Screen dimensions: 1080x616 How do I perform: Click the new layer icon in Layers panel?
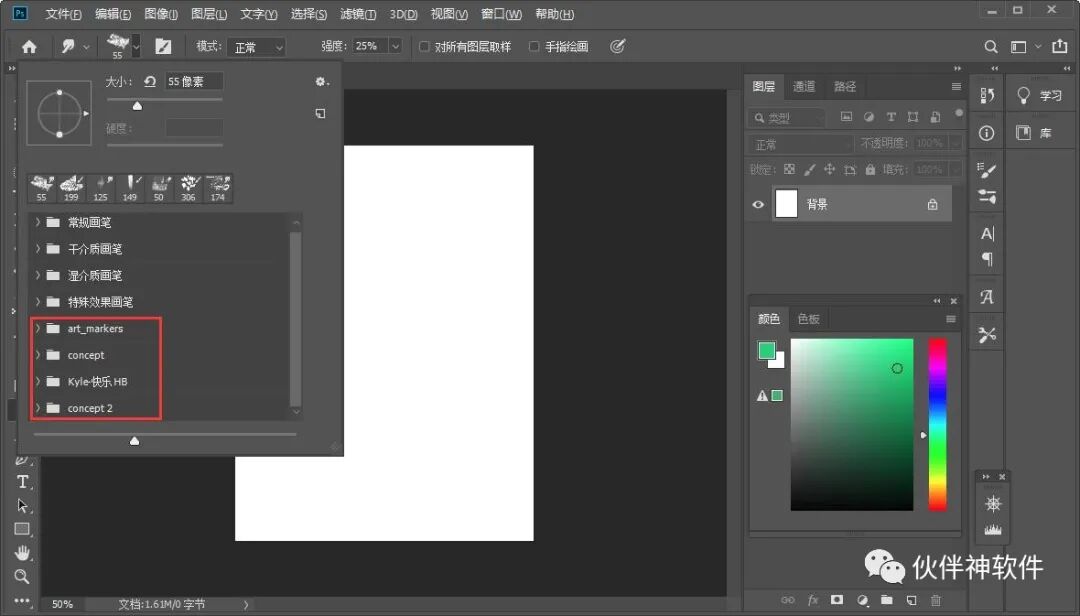point(911,600)
